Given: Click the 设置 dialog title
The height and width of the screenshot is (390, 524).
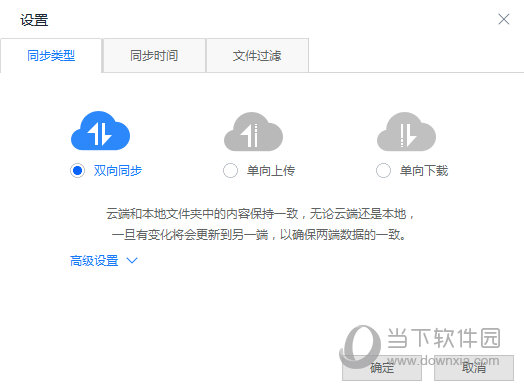Looking at the screenshot, I should click(x=34, y=20).
